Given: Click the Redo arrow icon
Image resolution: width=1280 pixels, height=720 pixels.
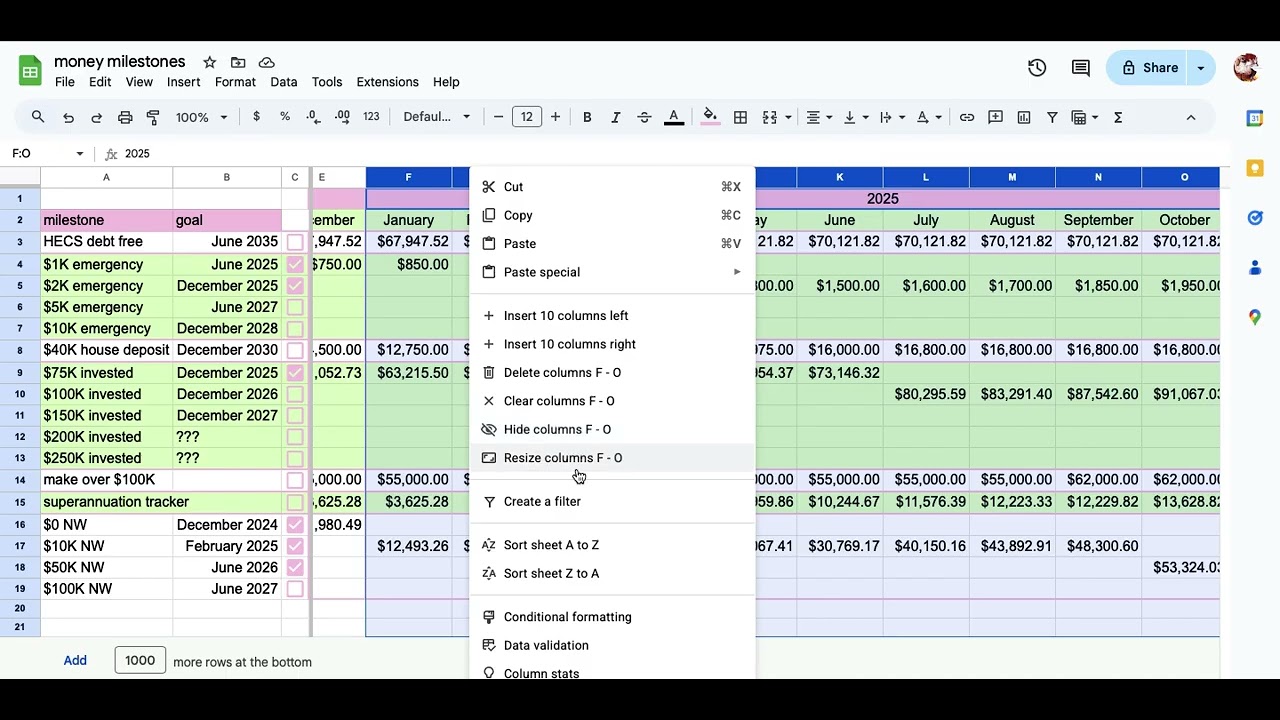Looking at the screenshot, I should pyautogui.click(x=96, y=117).
